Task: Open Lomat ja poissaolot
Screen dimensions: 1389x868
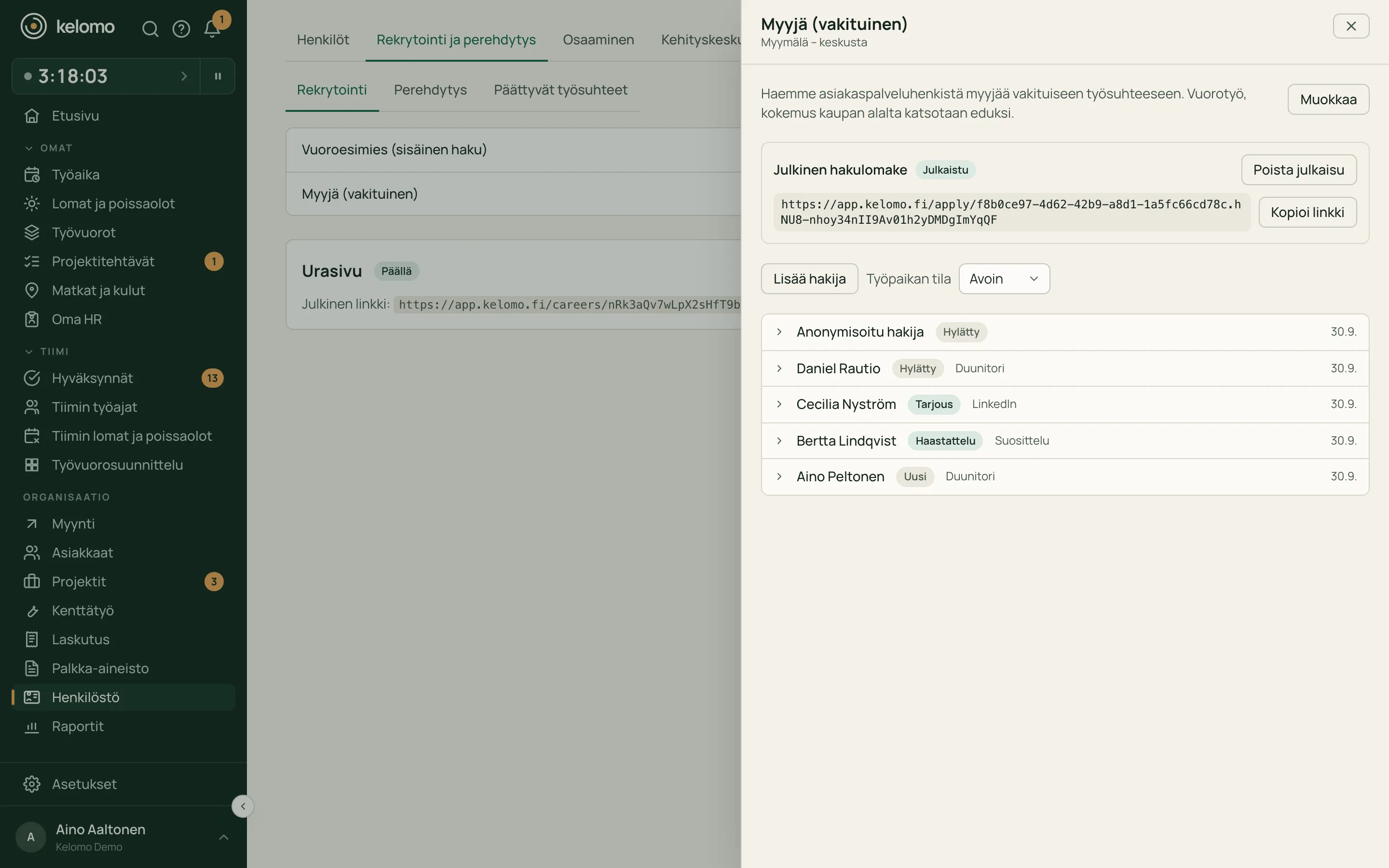Action: pyautogui.click(x=123, y=203)
